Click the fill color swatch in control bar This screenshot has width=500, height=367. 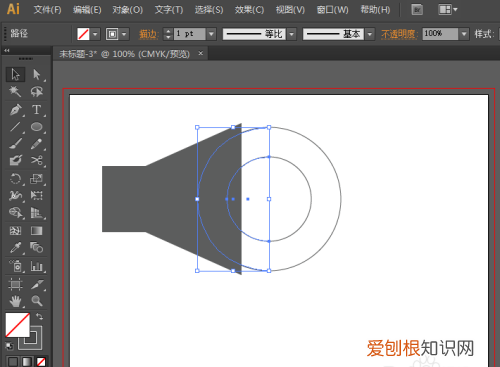tap(83, 34)
